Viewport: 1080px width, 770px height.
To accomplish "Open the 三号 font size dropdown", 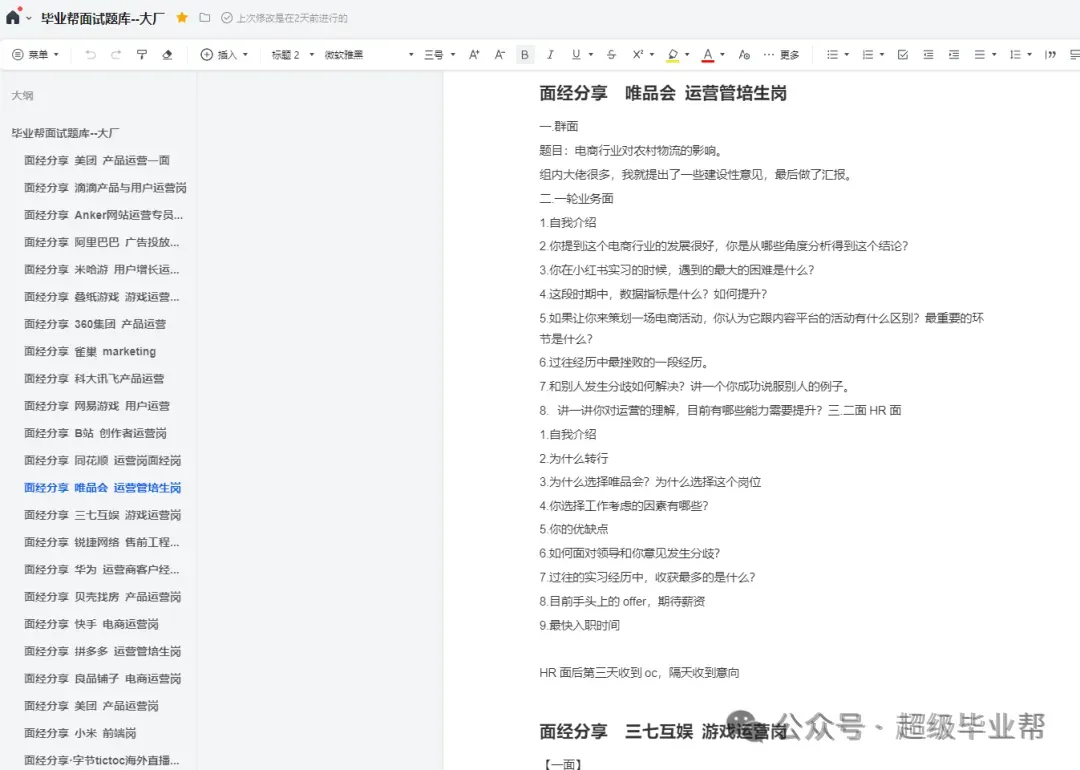I will (439, 54).
